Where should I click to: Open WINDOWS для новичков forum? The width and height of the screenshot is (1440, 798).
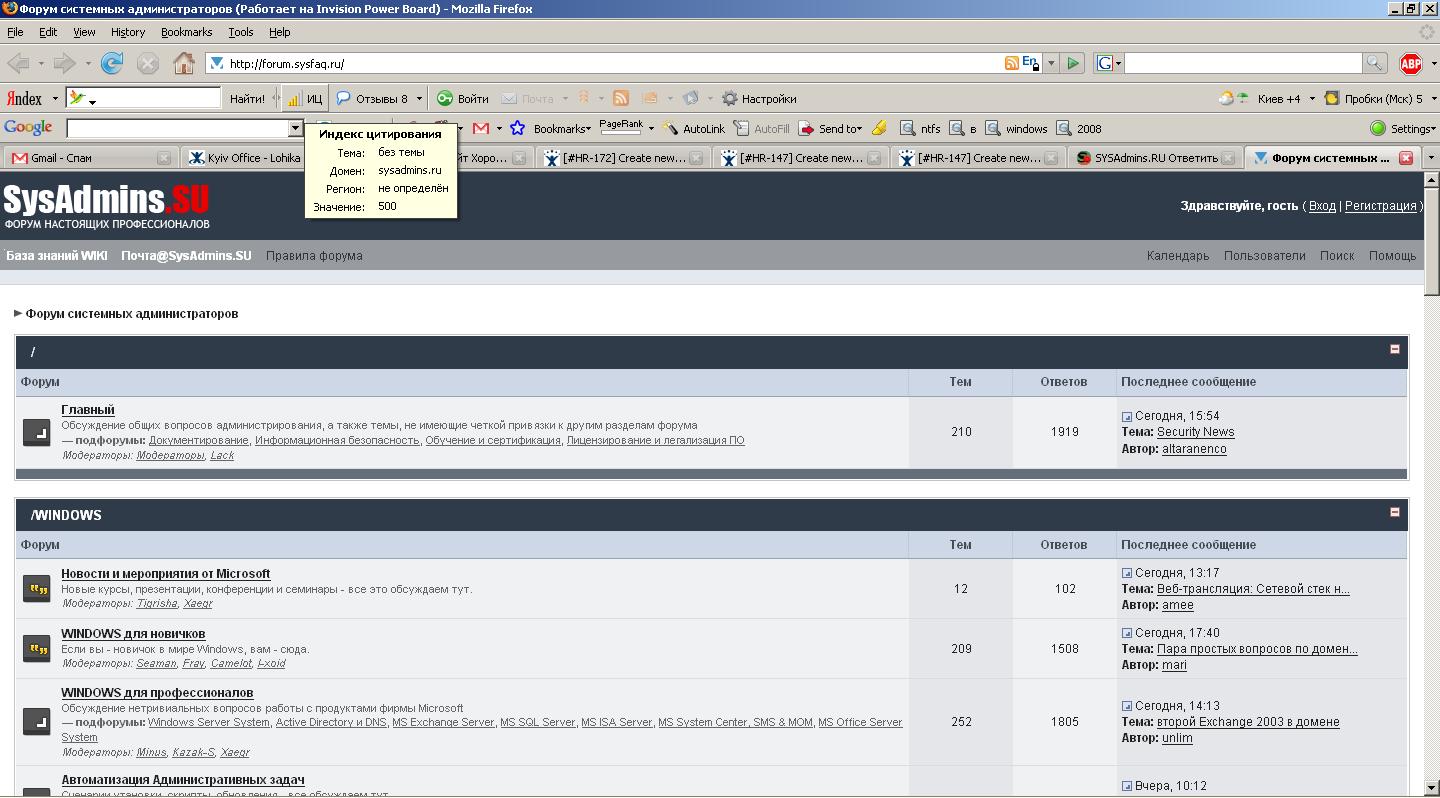133,633
